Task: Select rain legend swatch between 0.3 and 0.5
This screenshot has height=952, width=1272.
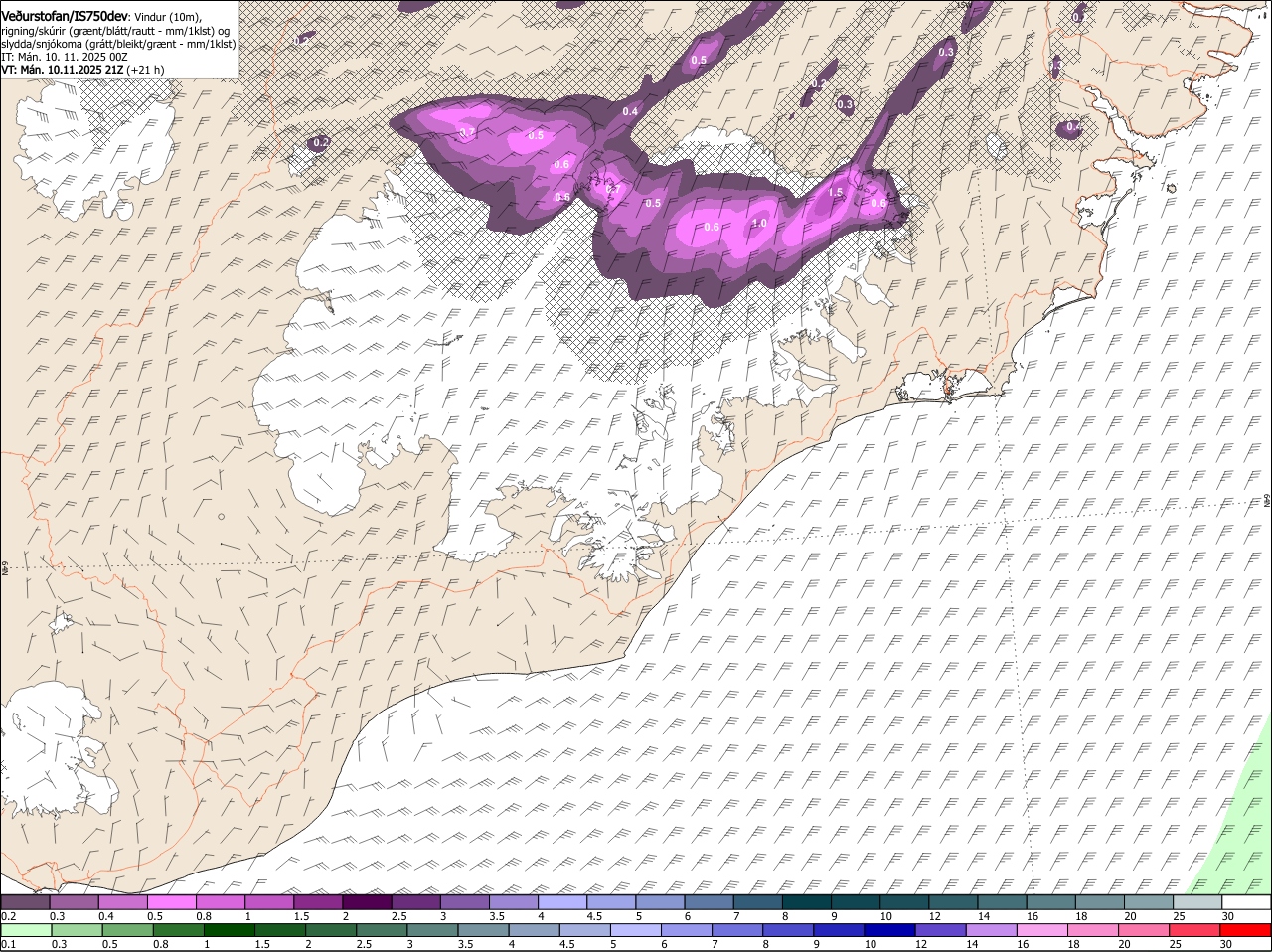Action: click(x=77, y=930)
